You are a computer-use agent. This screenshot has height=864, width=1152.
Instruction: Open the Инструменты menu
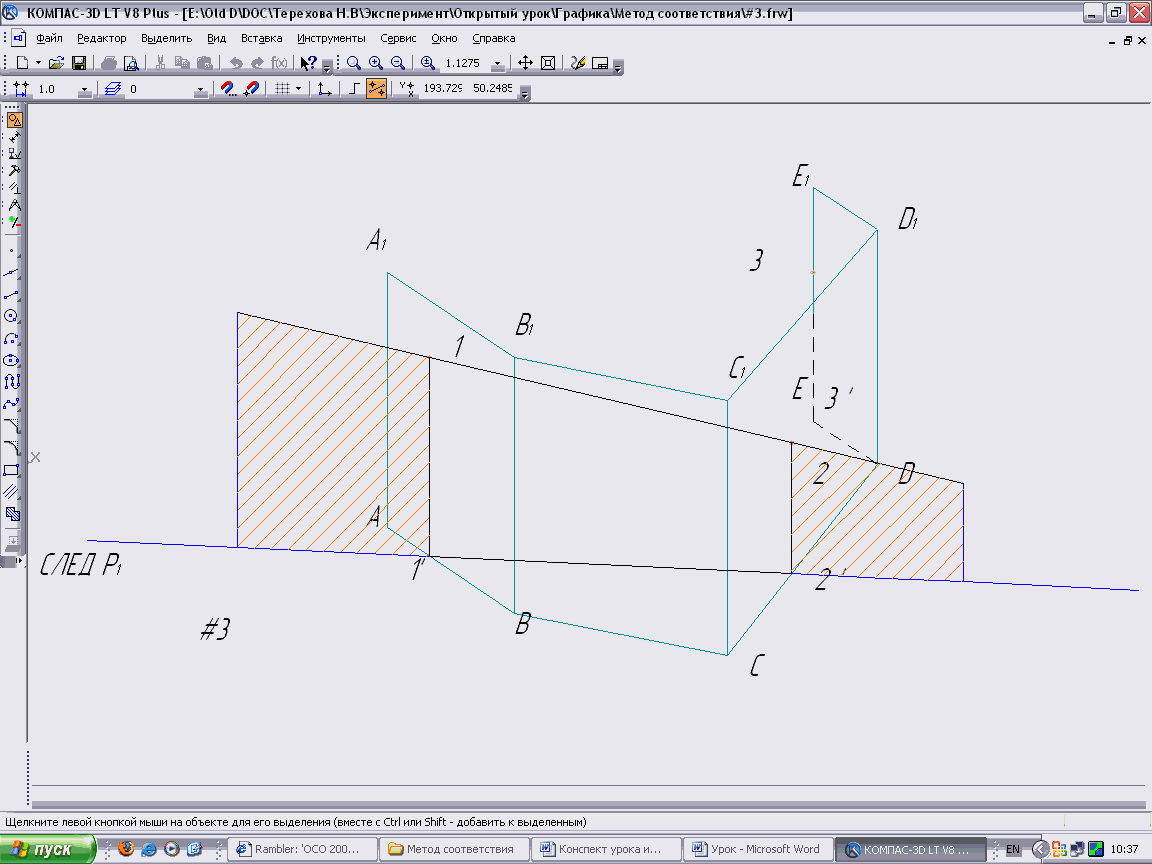pyautogui.click(x=331, y=38)
